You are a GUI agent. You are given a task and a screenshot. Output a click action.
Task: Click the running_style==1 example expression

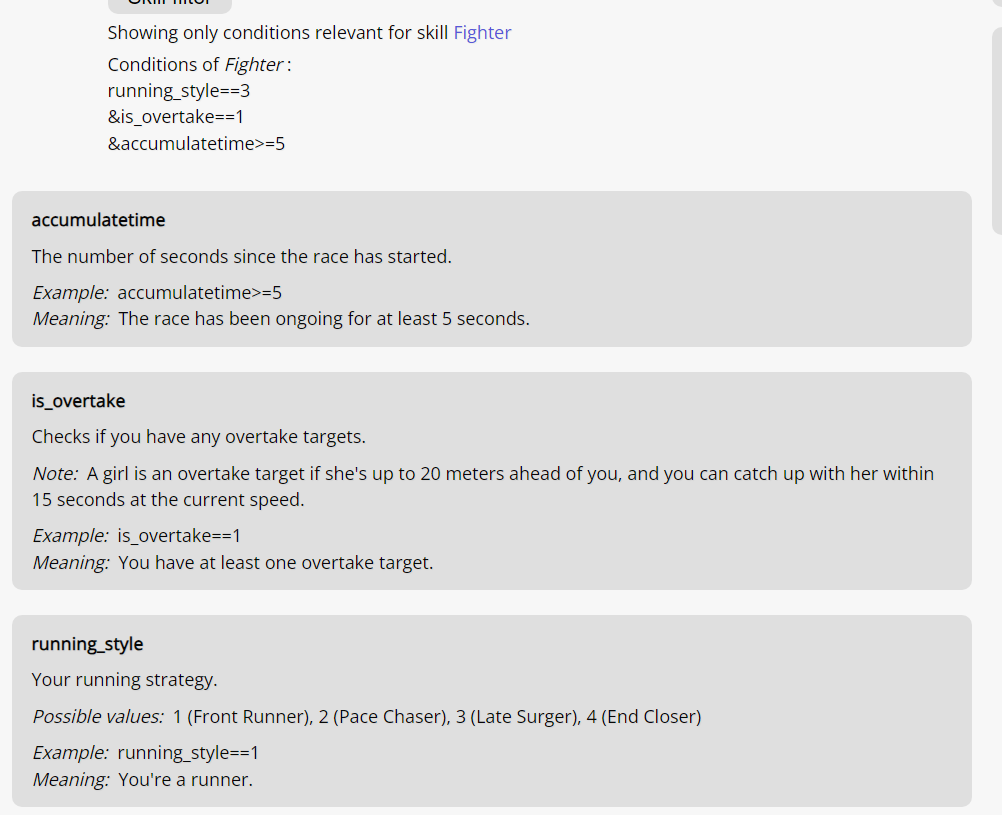[x=188, y=753]
